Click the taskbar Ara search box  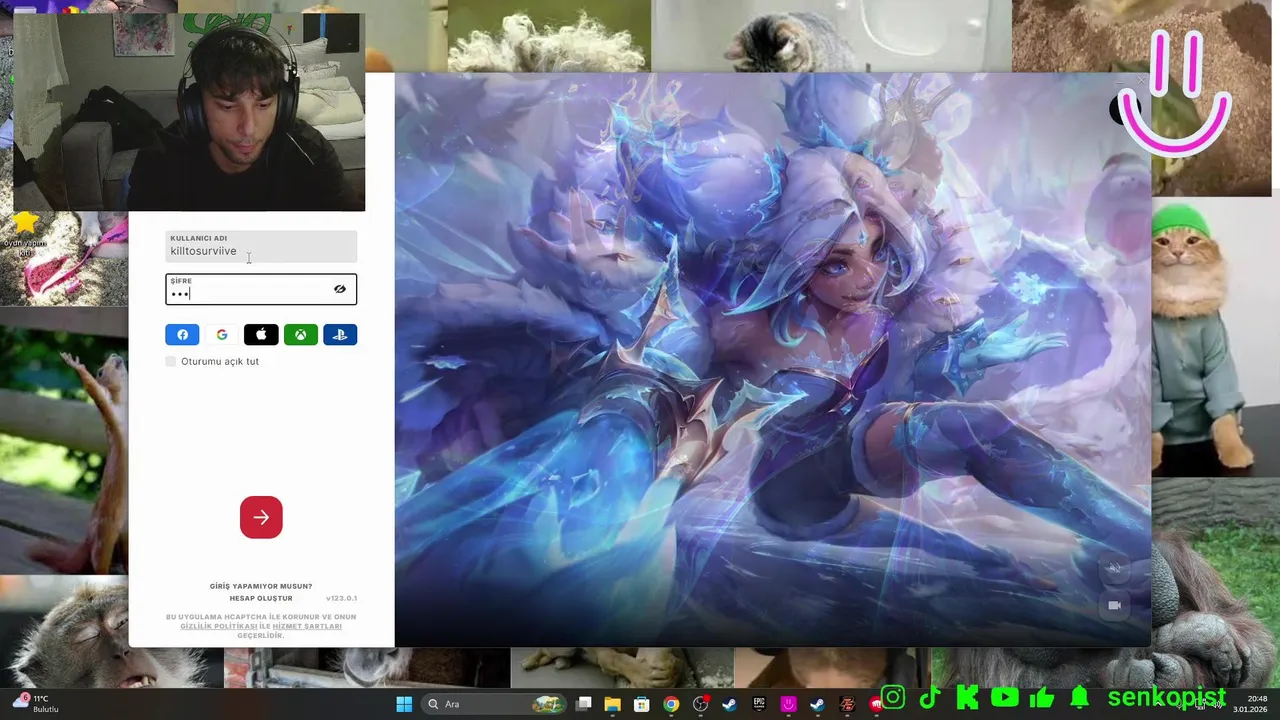click(495, 704)
